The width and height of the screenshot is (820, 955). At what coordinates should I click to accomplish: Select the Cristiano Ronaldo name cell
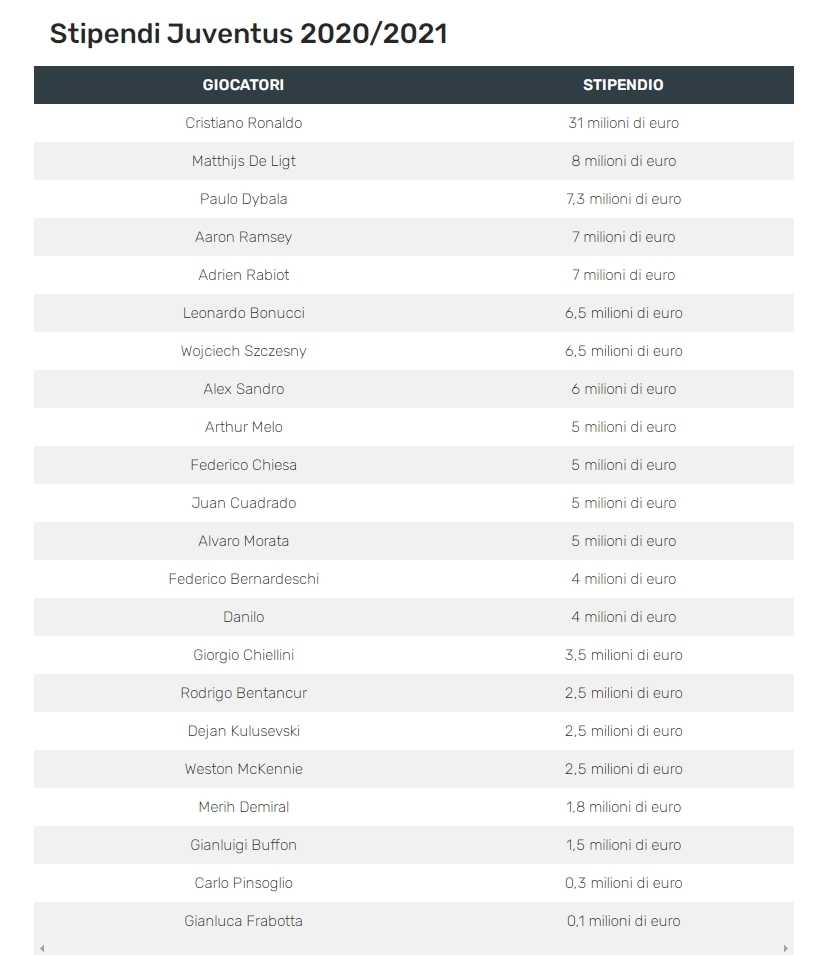[243, 123]
